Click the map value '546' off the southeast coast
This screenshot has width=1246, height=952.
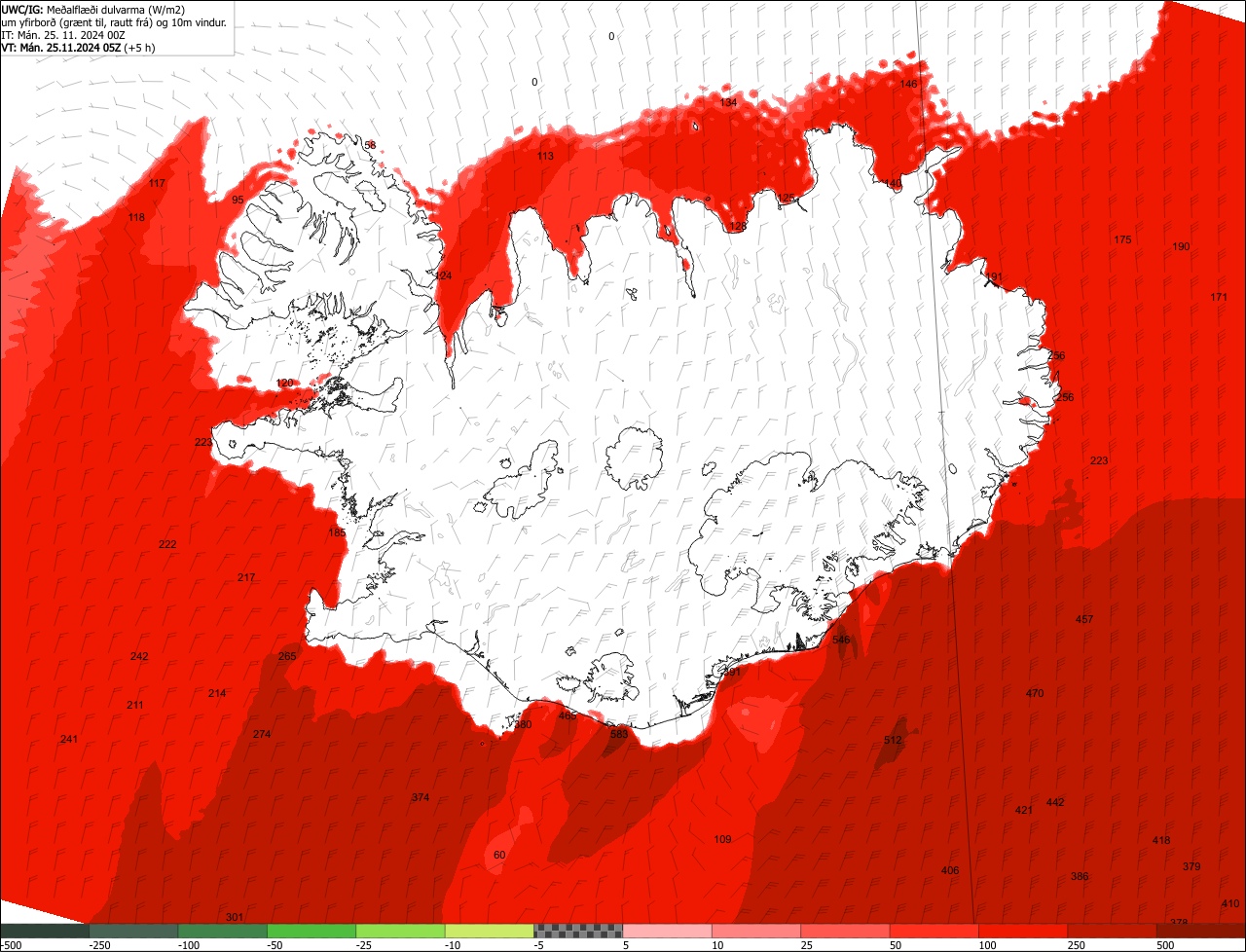pos(841,640)
